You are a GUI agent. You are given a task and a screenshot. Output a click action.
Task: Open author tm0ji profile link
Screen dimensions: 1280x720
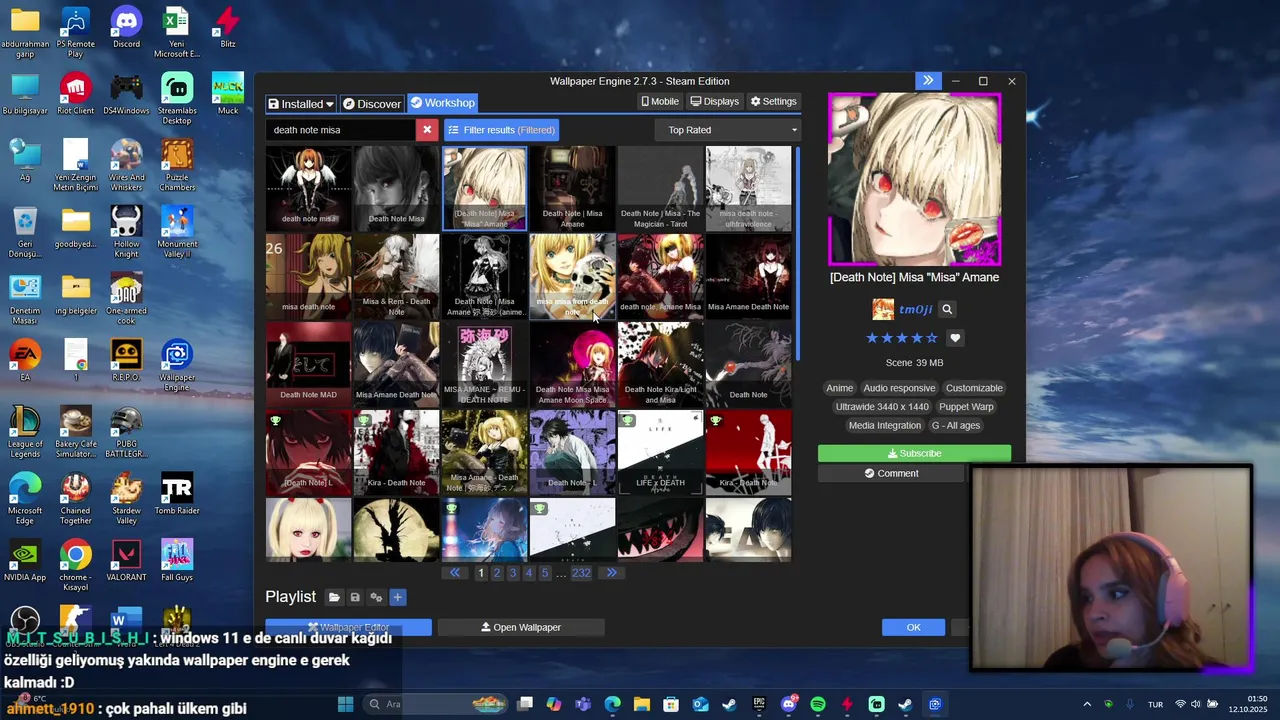[x=915, y=310]
